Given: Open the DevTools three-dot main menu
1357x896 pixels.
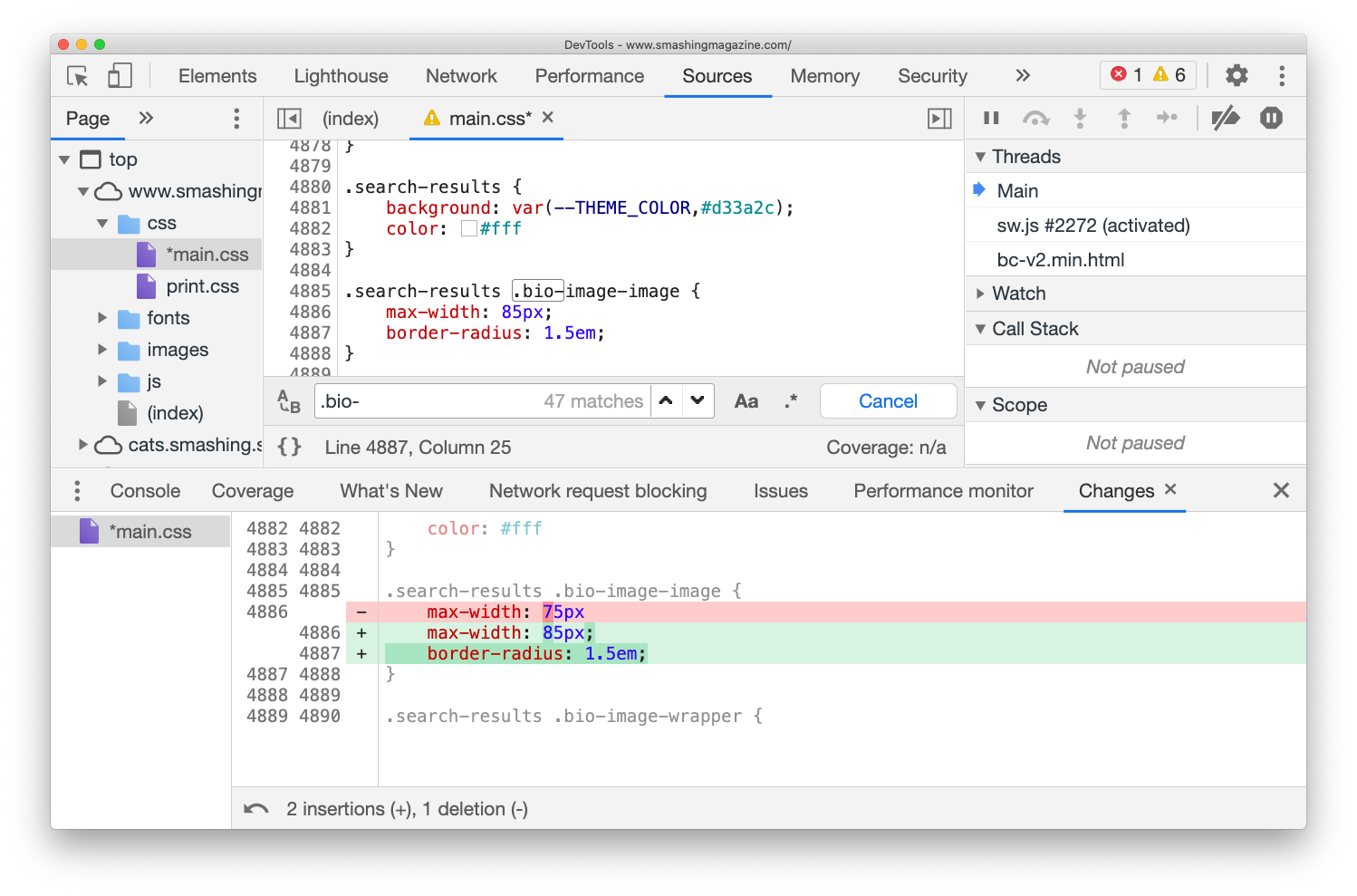Looking at the screenshot, I should click(x=1282, y=75).
